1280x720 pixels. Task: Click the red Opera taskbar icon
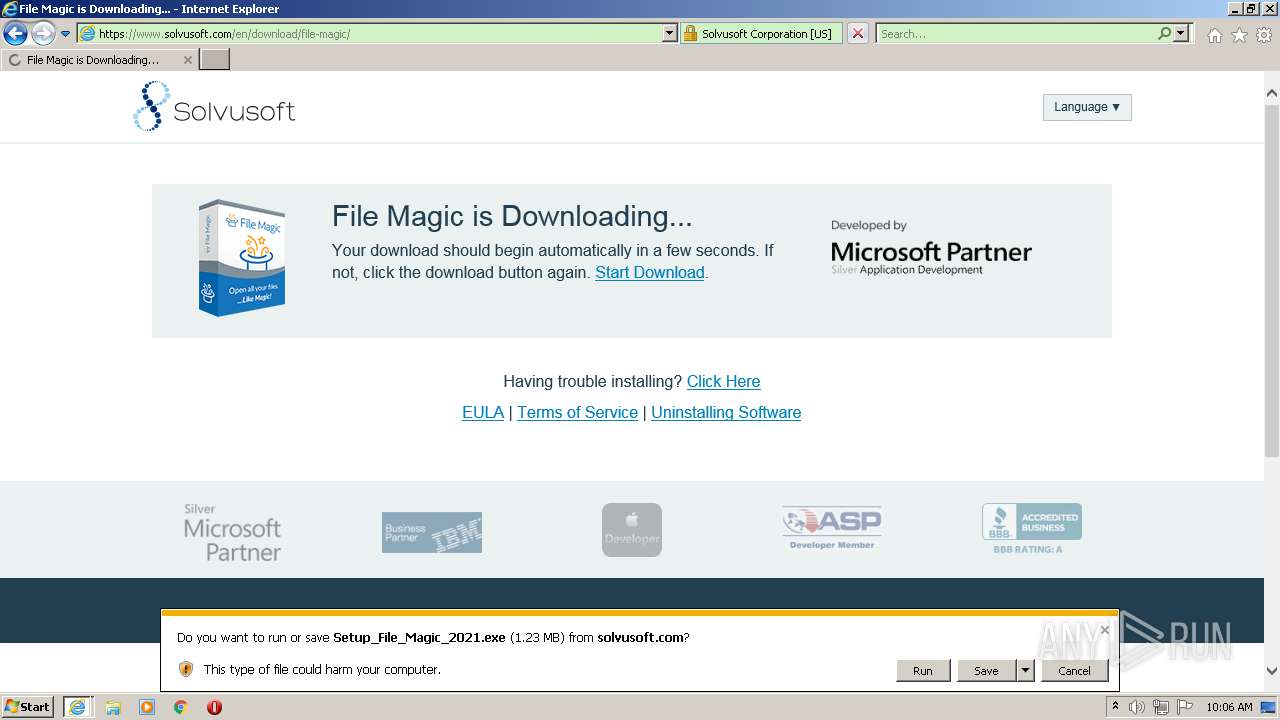(214, 707)
